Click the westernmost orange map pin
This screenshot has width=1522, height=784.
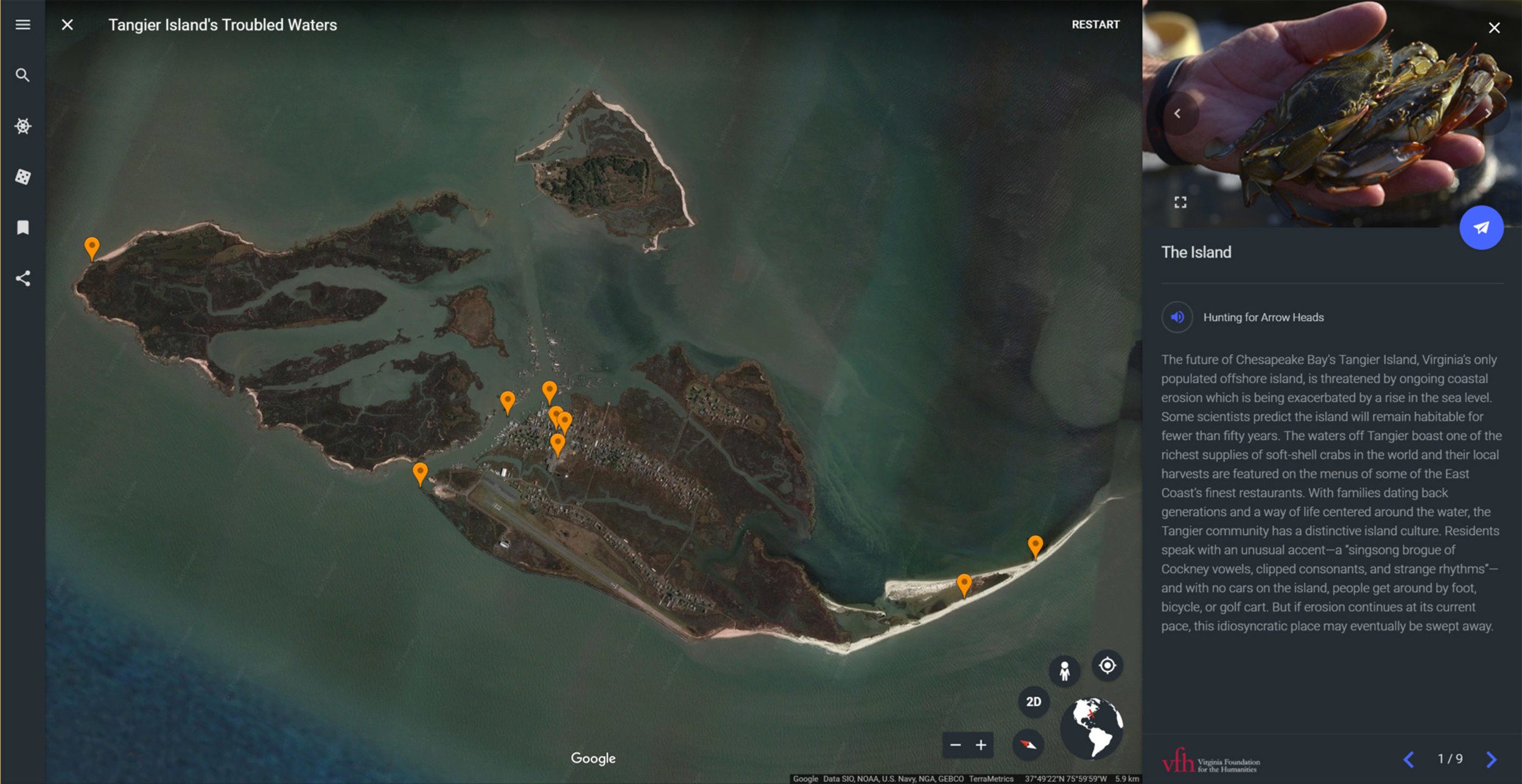tap(92, 247)
